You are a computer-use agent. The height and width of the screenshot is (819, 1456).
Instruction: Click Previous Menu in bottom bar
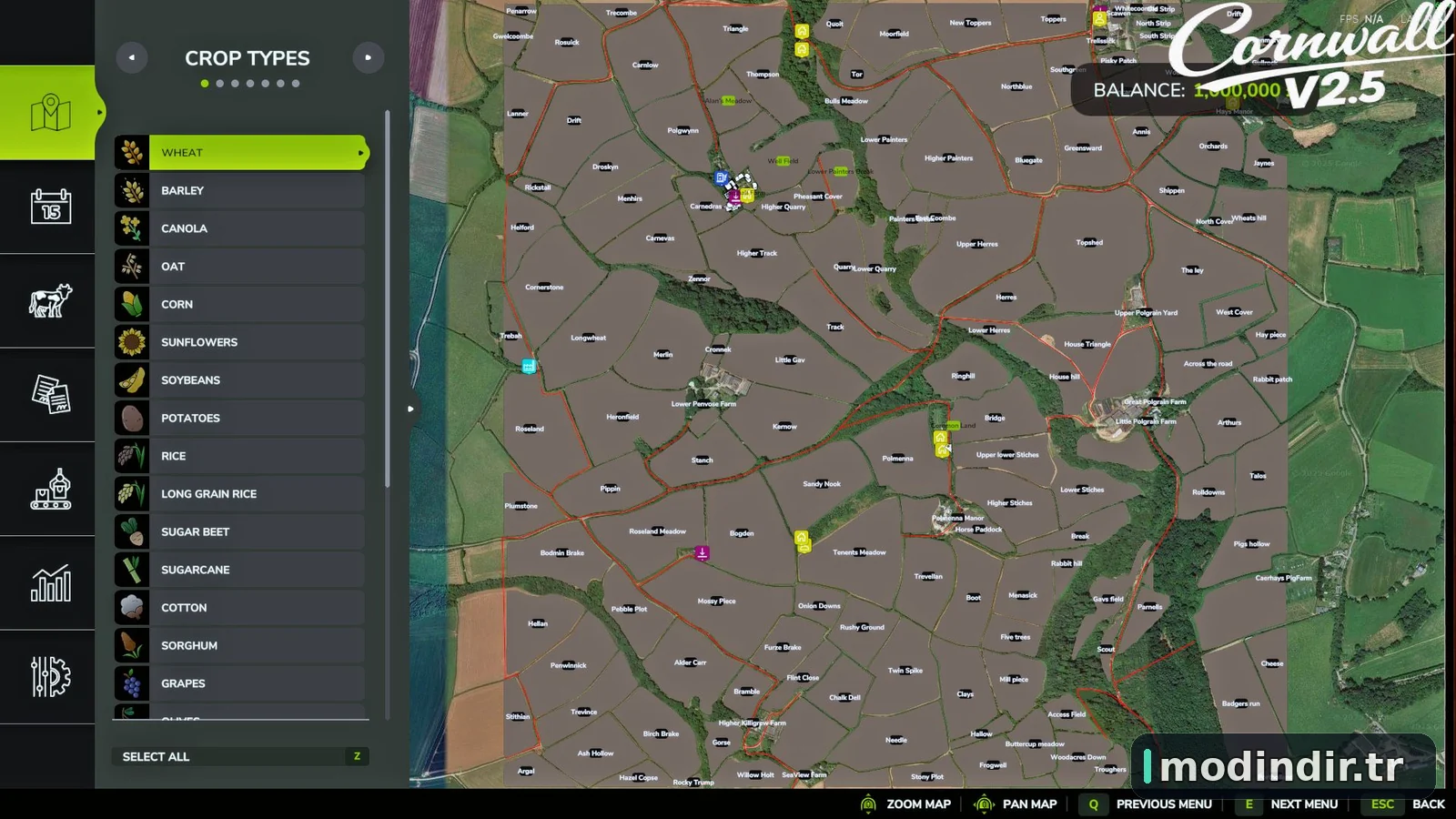1147,804
